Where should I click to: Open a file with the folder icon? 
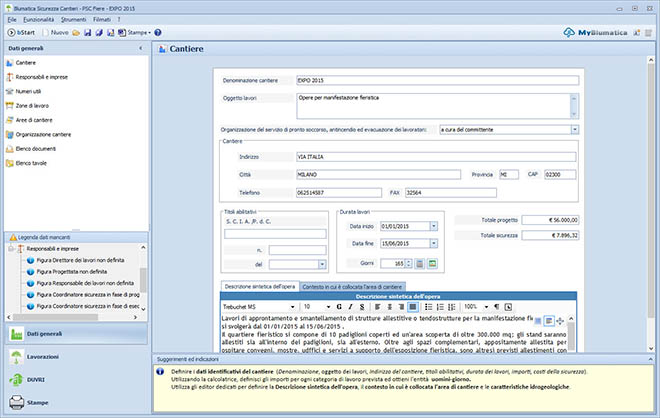(x=77, y=33)
